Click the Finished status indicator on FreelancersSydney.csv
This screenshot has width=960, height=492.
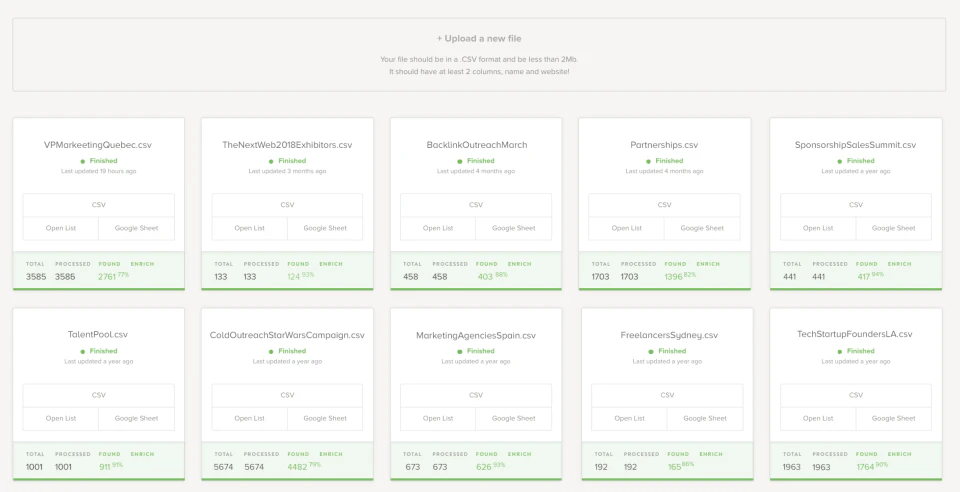point(667,351)
